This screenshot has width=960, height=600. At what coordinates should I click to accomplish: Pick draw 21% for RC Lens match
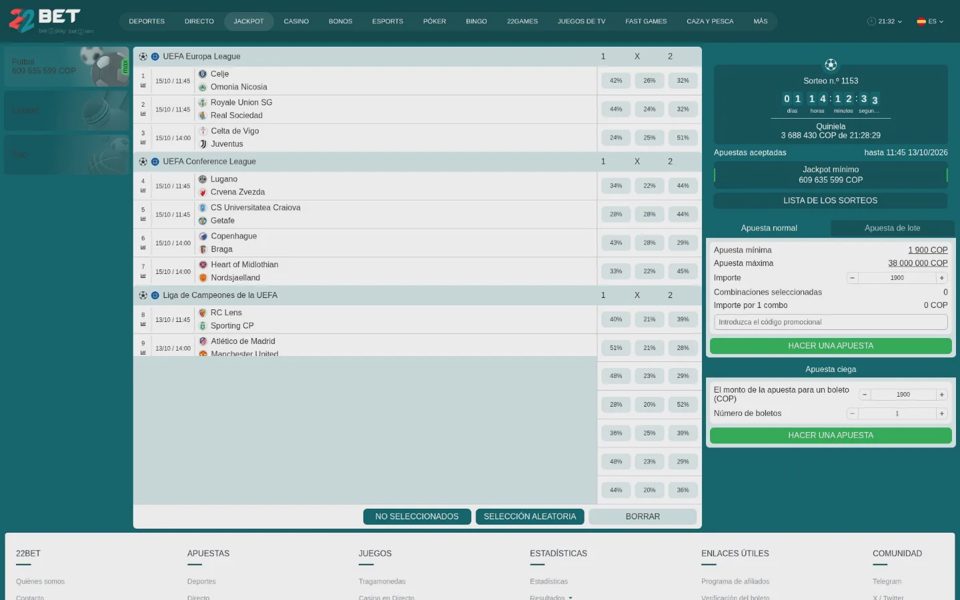pyautogui.click(x=649, y=319)
